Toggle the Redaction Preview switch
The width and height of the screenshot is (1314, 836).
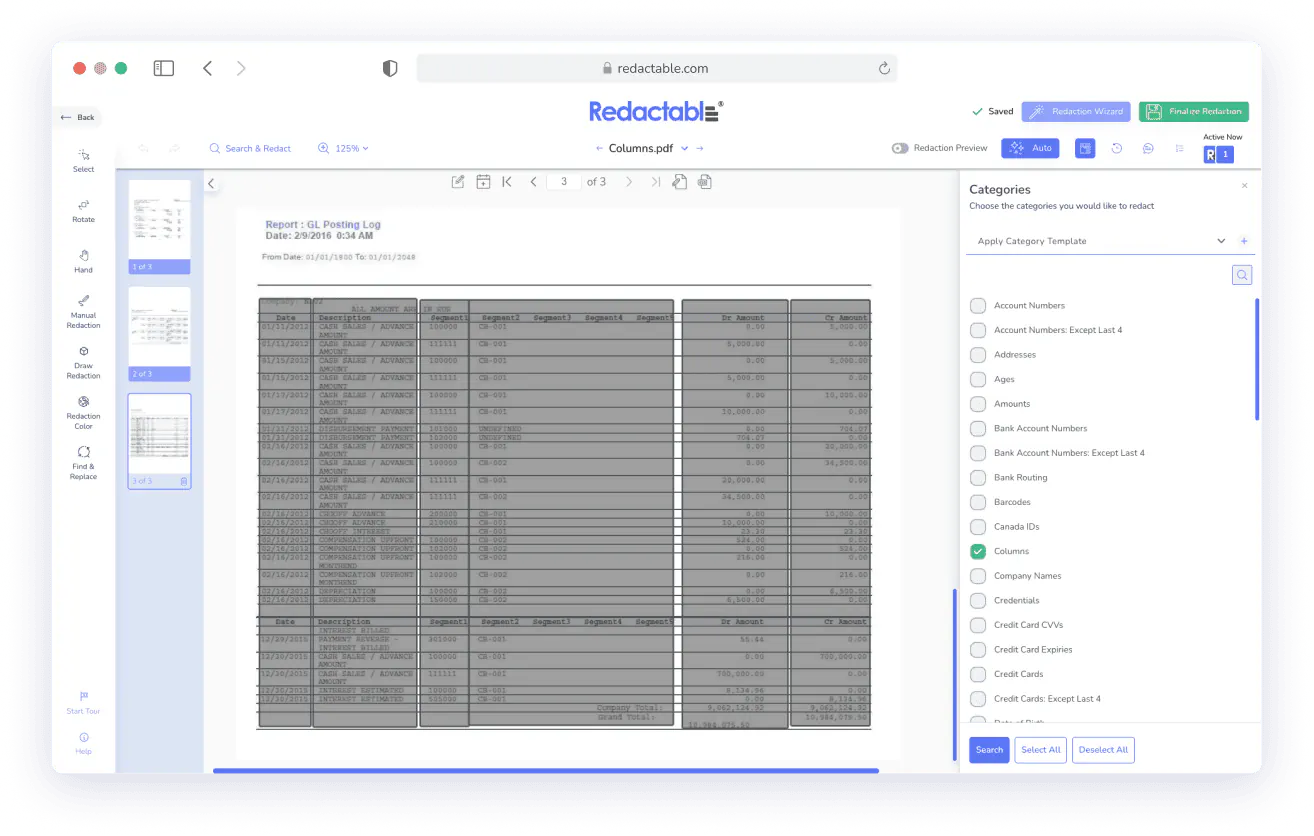(901, 148)
